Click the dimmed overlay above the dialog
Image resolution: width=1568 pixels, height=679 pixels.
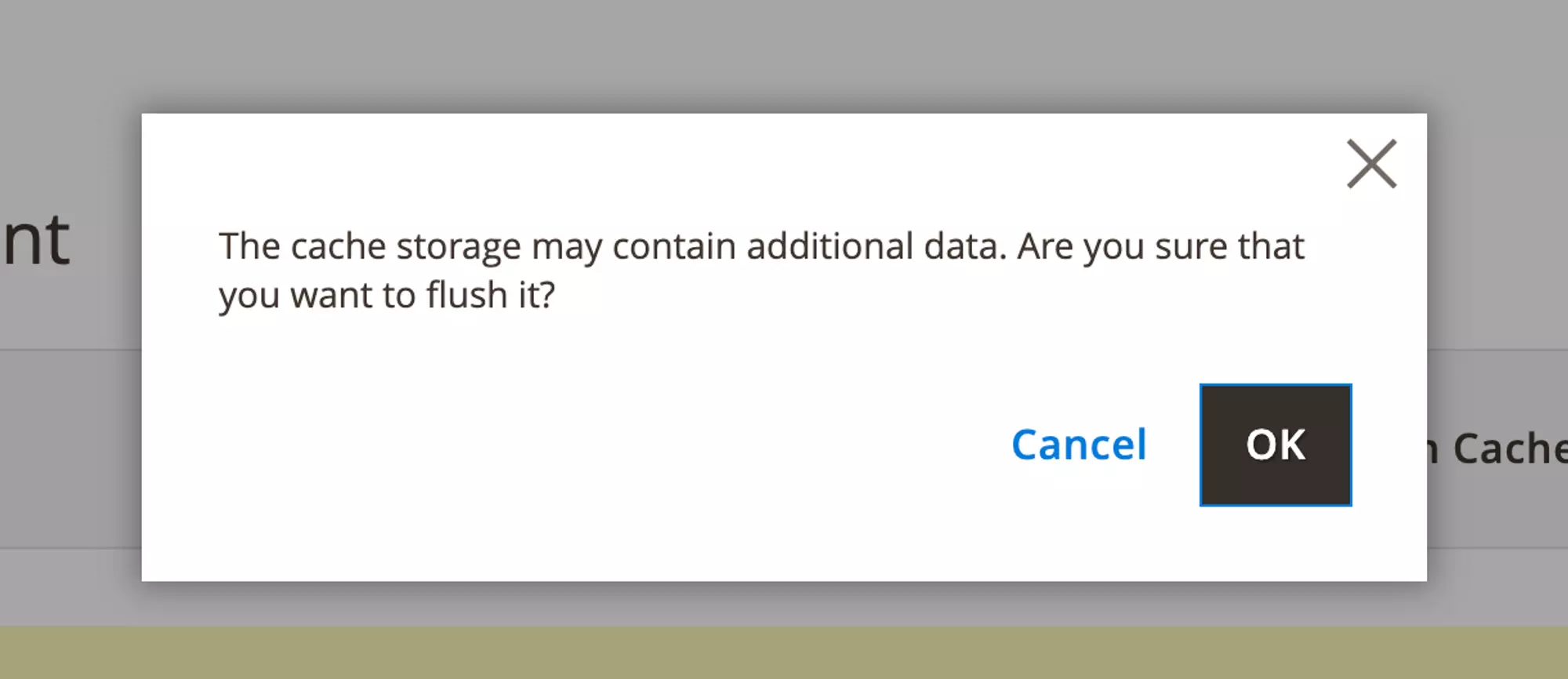(x=784, y=55)
